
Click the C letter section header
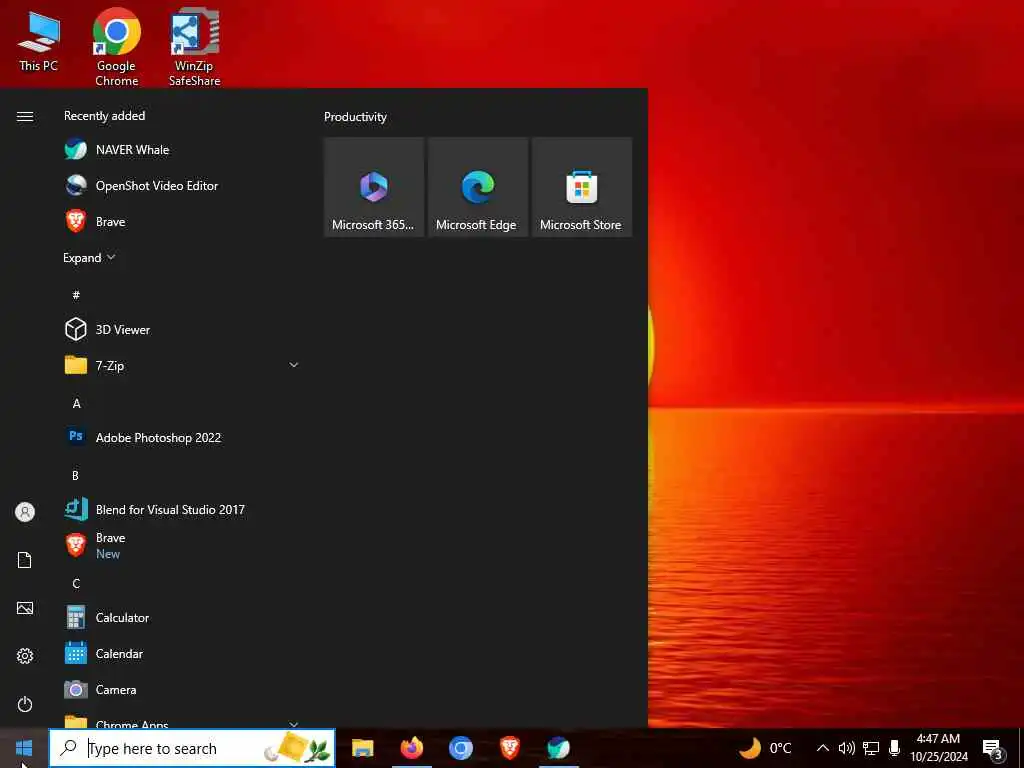(76, 583)
